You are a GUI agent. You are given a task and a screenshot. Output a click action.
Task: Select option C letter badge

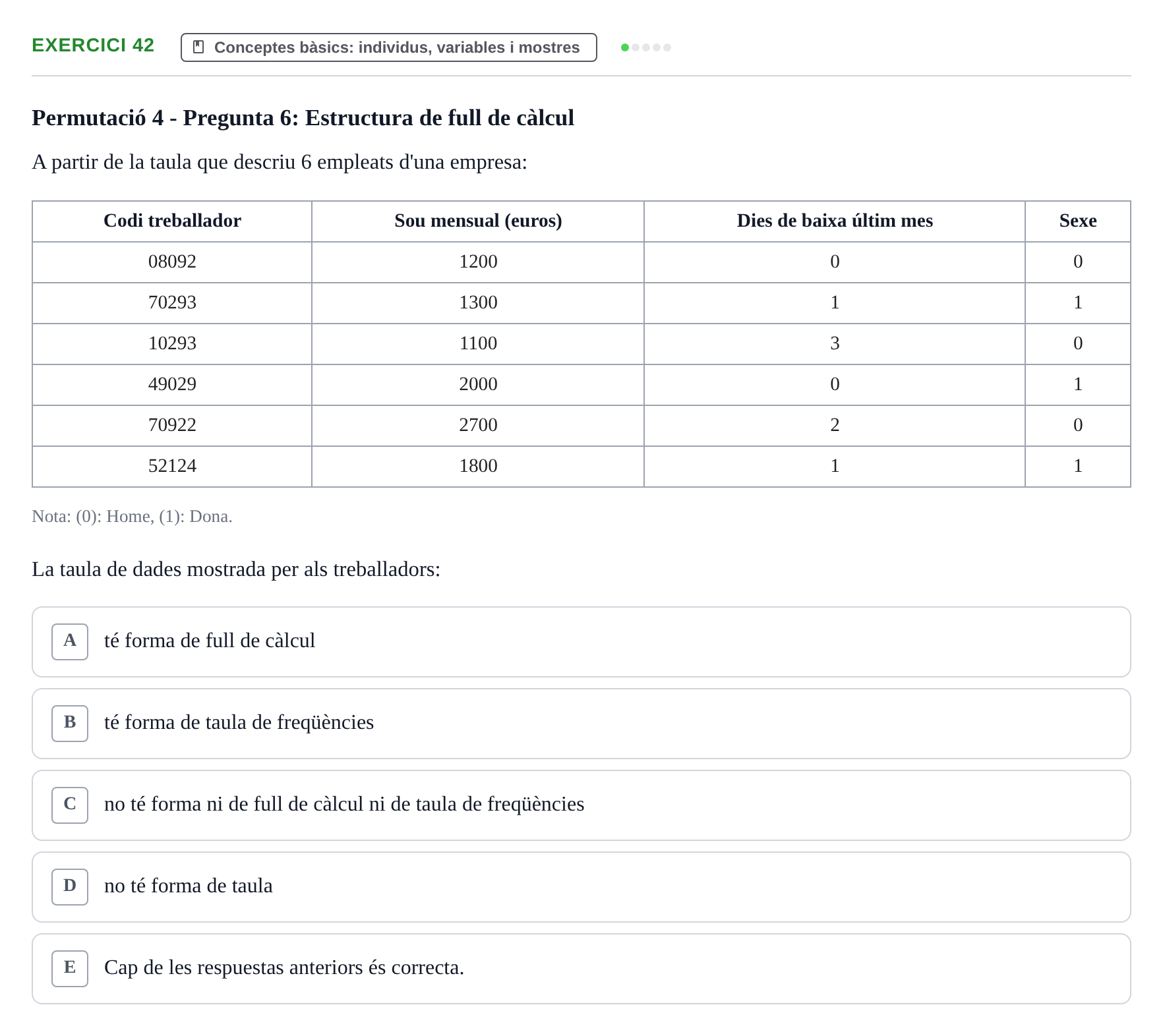[70, 805]
